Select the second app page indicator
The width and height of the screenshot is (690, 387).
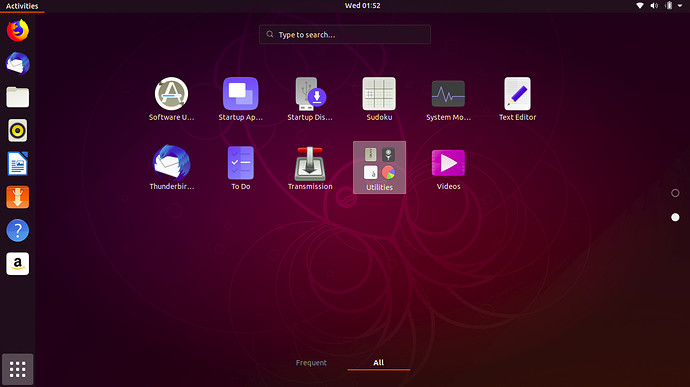click(675, 217)
